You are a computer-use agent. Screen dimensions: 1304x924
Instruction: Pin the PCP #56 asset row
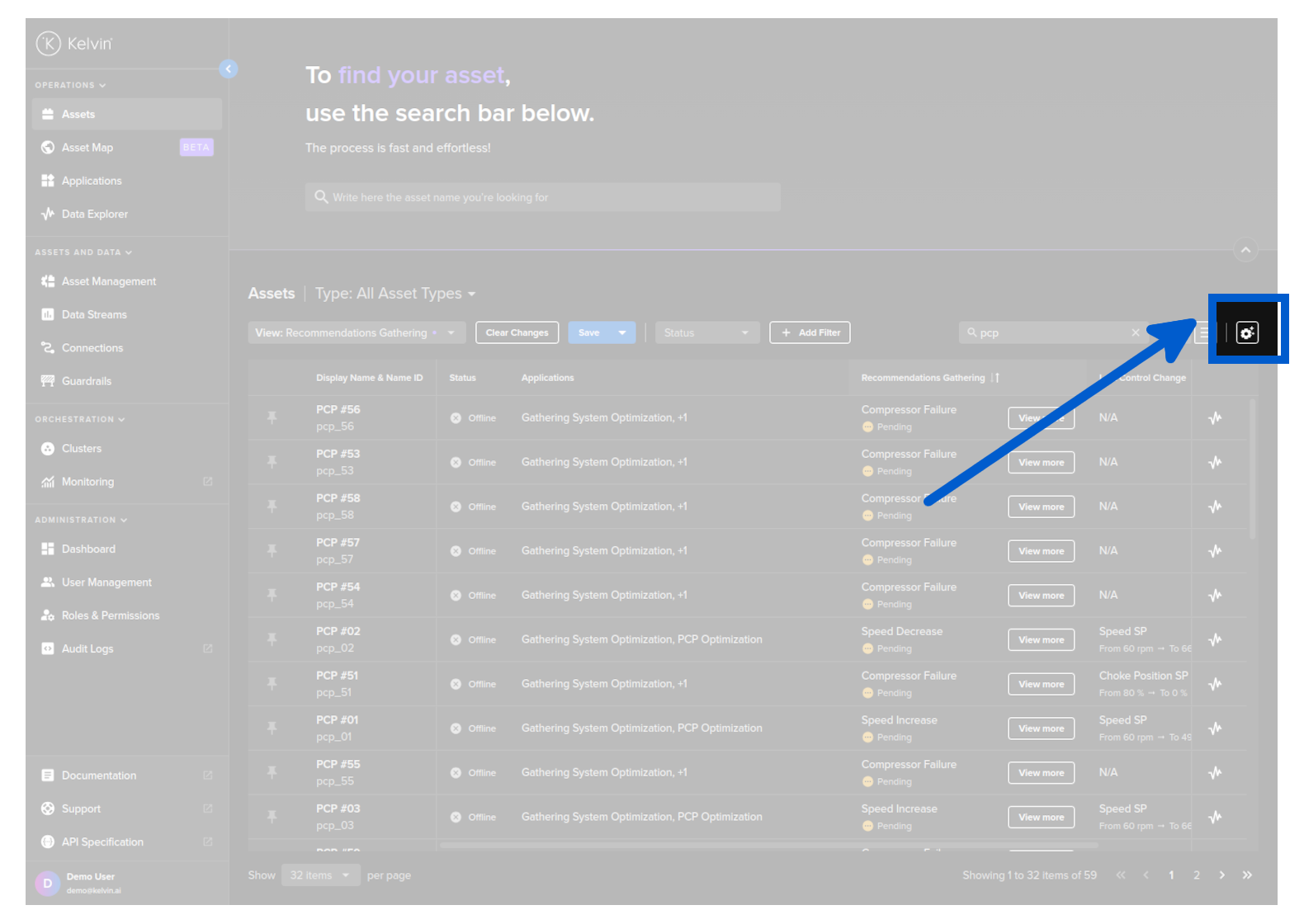[x=272, y=417]
